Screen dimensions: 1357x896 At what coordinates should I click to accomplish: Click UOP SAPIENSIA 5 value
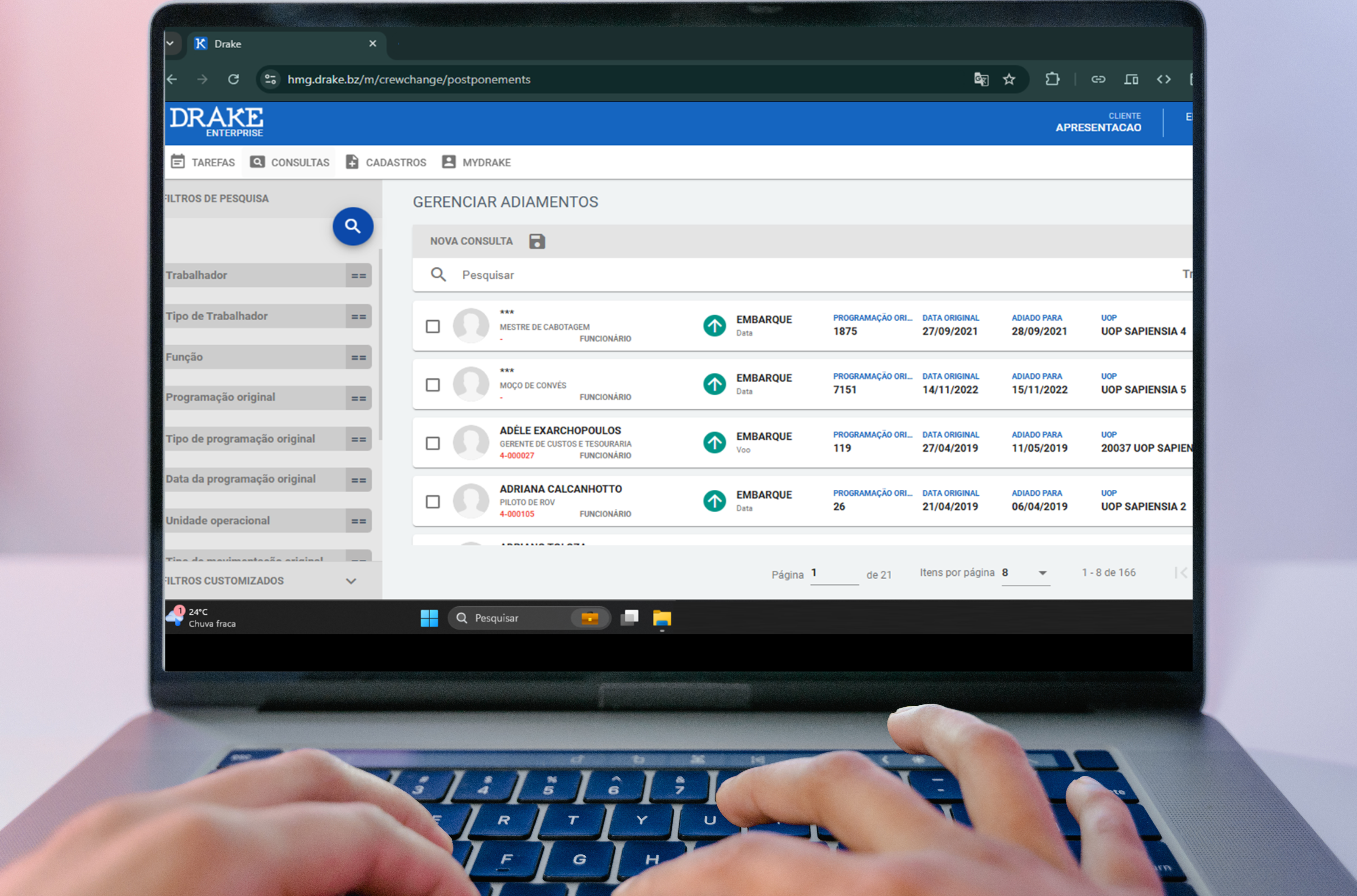coord(1143,390)
